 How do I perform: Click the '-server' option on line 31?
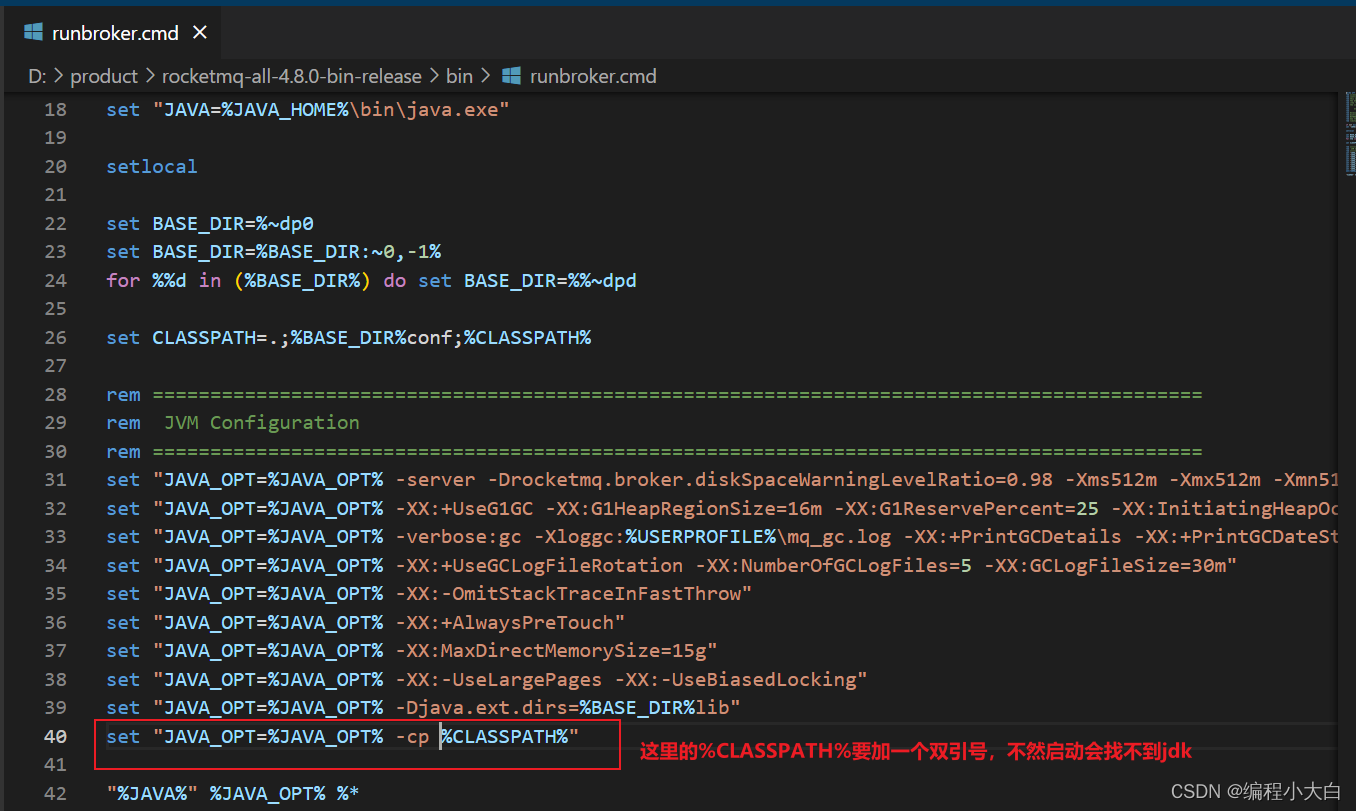[x=435, y=479]
